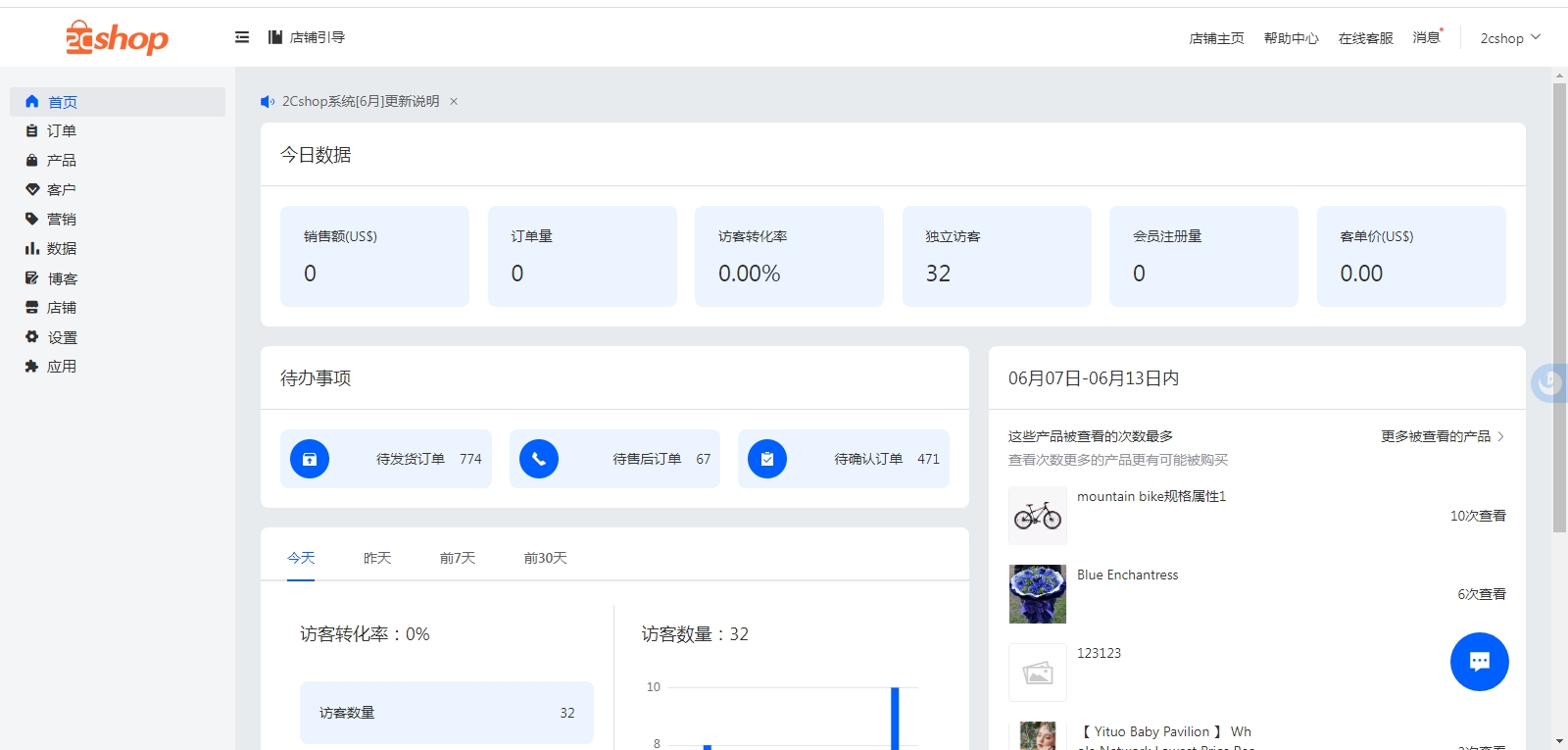Click the 独立访客 data card
This screenshot has width=1568, height=750.
pos(997,256)
